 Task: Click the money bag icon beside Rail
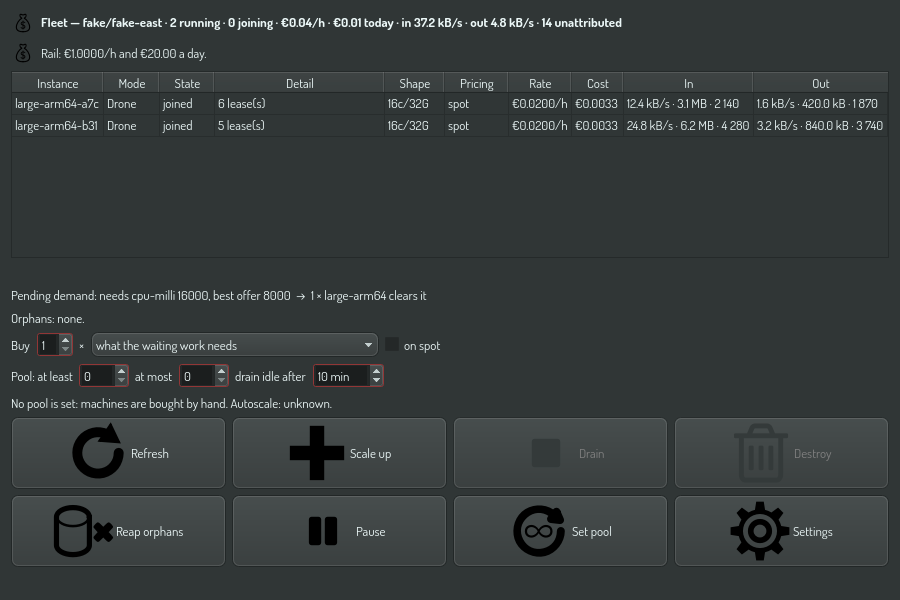coord(23,53)
